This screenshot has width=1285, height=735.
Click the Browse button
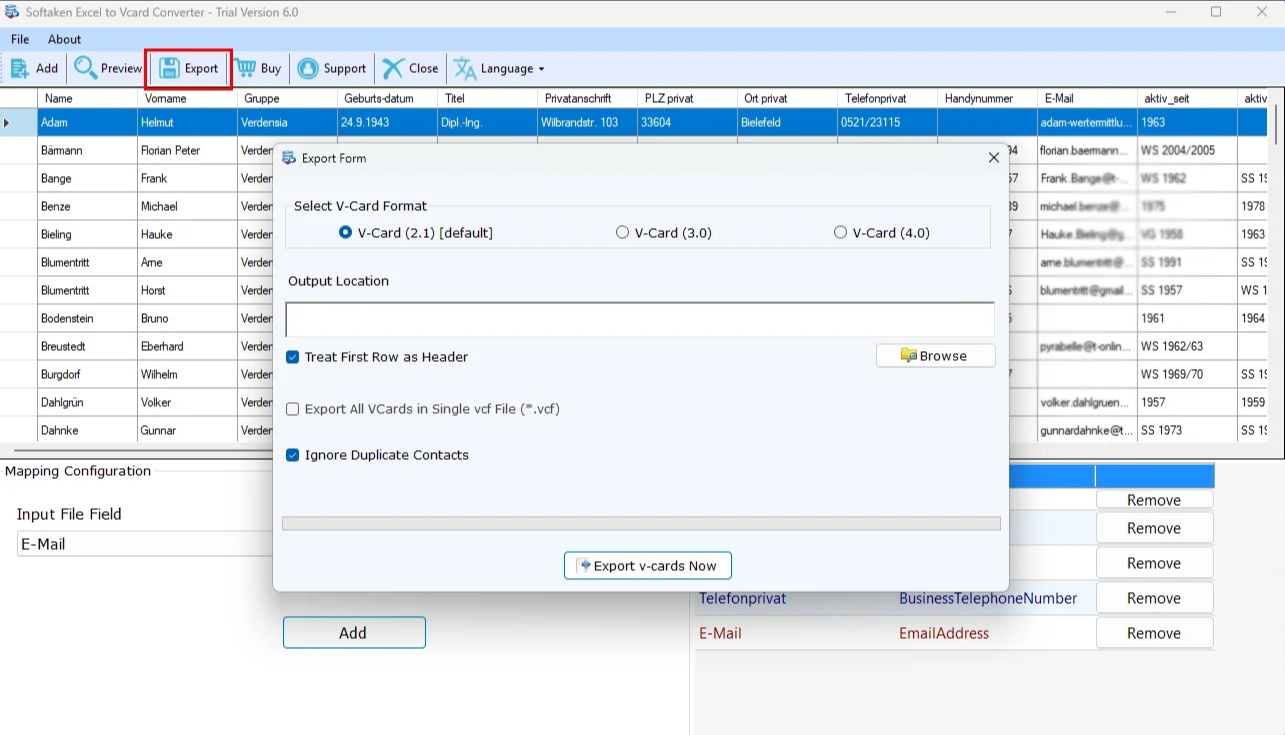935,356
